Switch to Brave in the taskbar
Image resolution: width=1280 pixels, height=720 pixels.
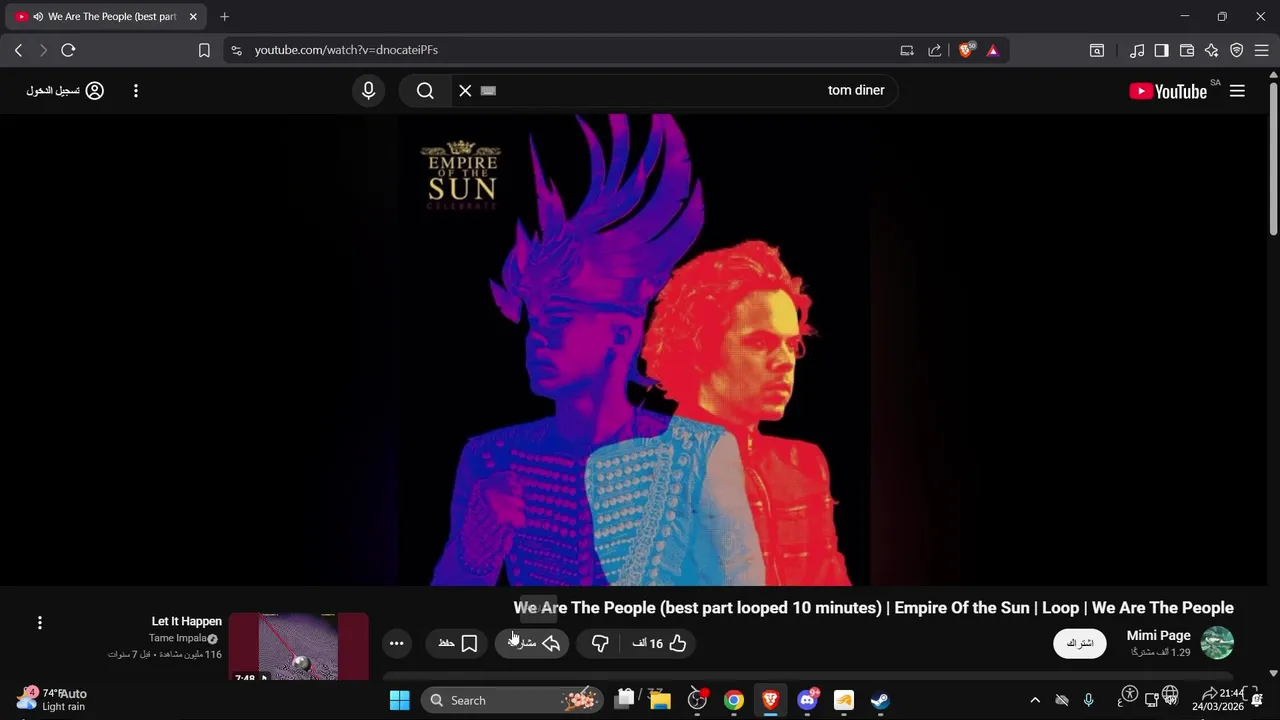click(x=770, y=700)
